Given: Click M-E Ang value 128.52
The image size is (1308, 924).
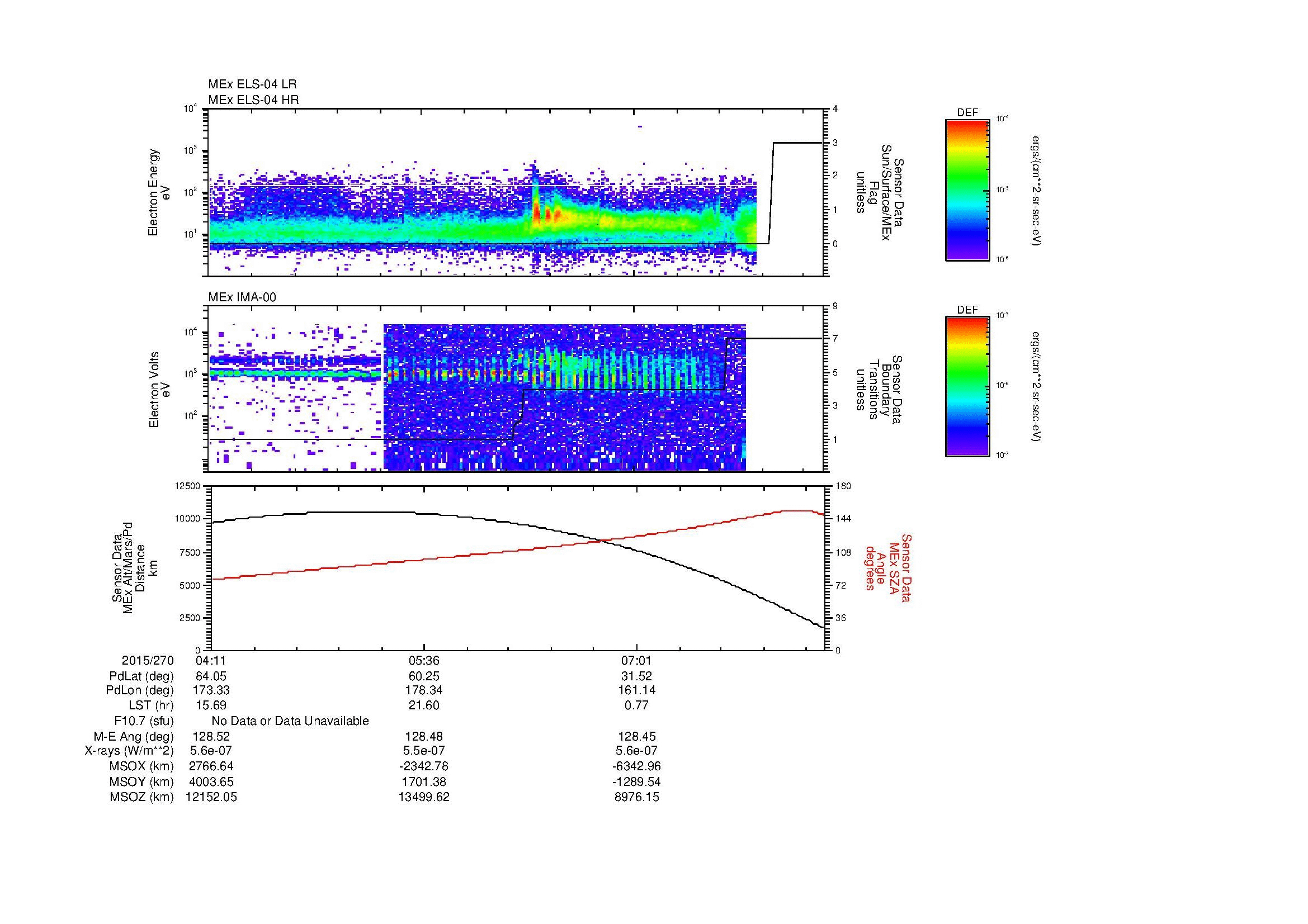Looking at the screenshot, I should pos(211,736).
